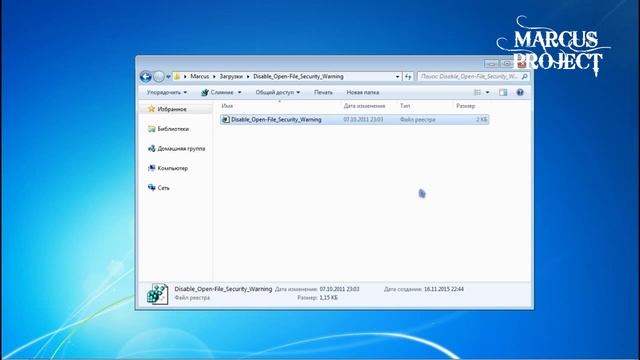The image size is (640, 360).
Task: Click the registry file icon in list
Action: click(x=225, y=120)
